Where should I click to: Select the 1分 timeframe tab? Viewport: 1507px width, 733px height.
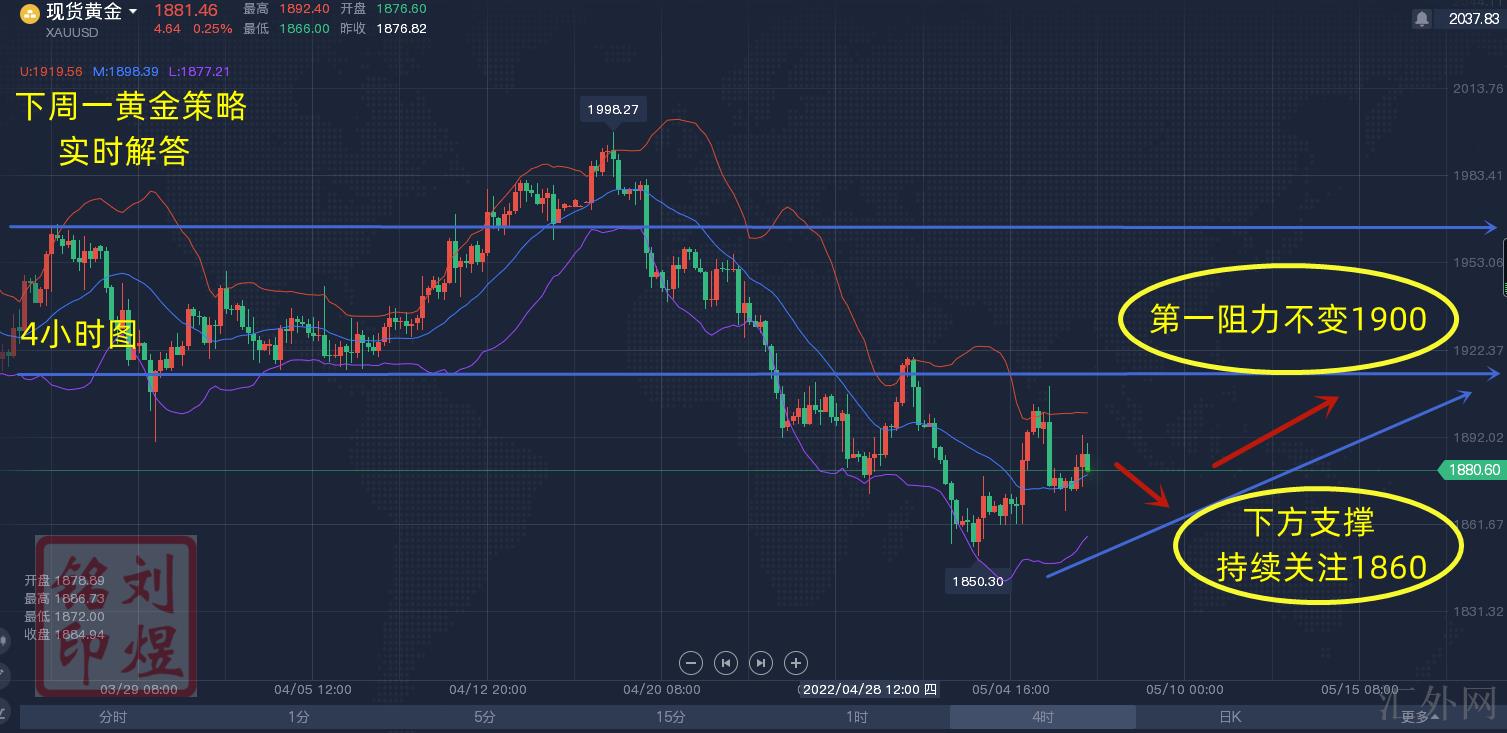pos(299,716)
